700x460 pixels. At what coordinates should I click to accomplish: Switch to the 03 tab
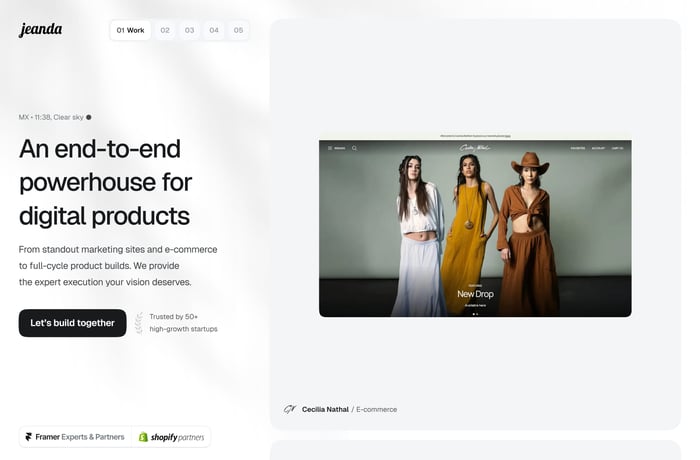190,30
